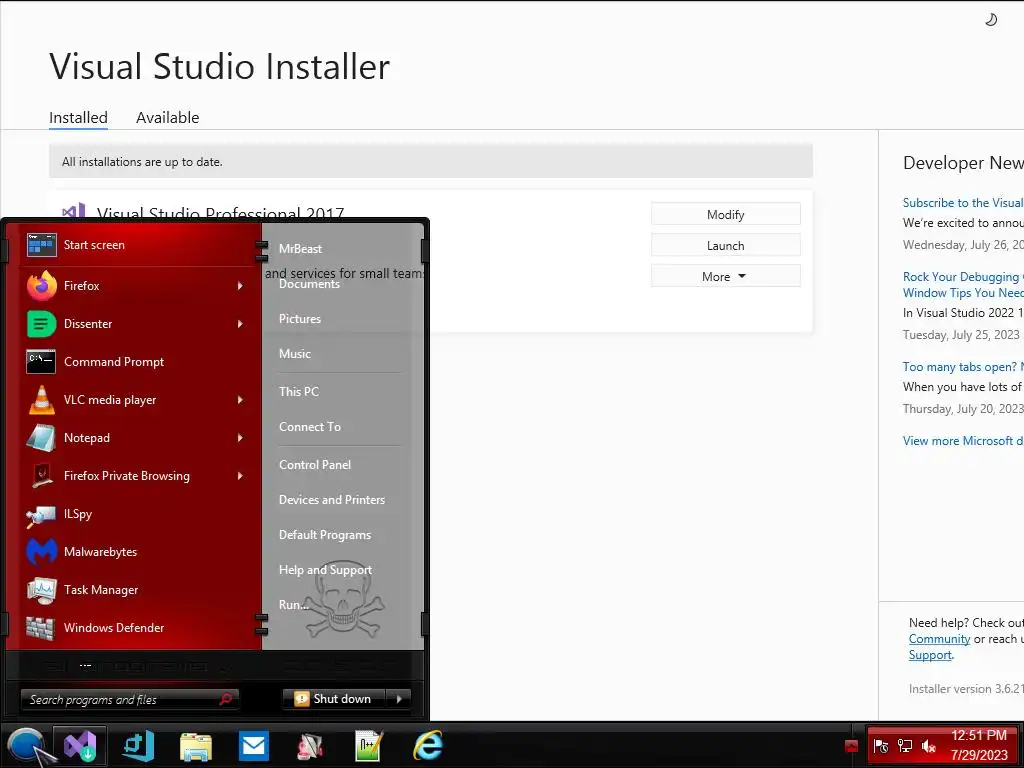Open Default Programs from the Start menu

click(x=325, y=535)
